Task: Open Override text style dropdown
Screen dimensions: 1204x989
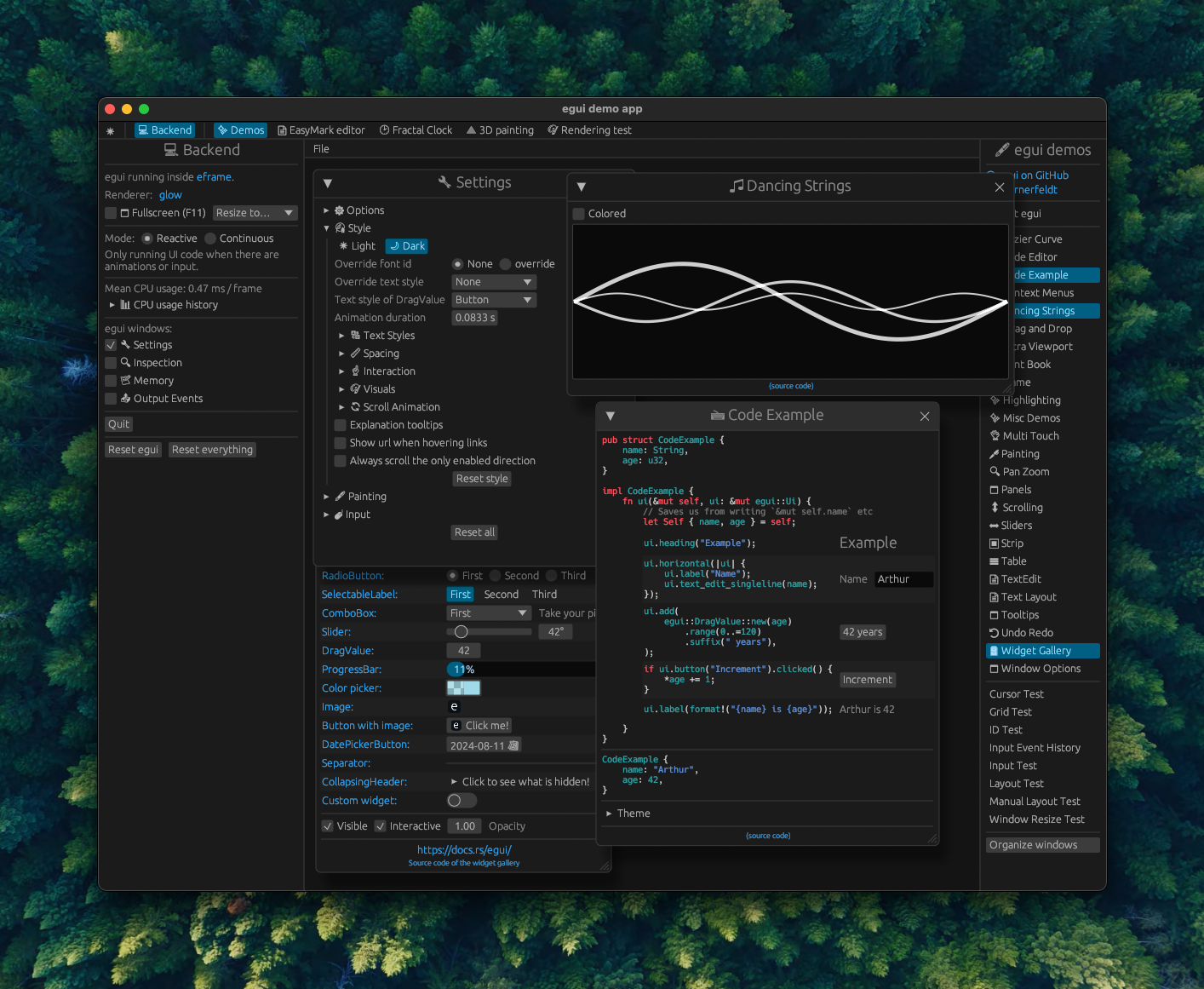Action: pyautogui.click(x=494, y=282)
